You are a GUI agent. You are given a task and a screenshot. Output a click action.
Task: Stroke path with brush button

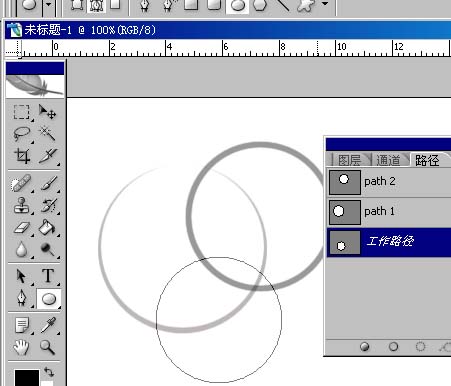tap(393, 347)
